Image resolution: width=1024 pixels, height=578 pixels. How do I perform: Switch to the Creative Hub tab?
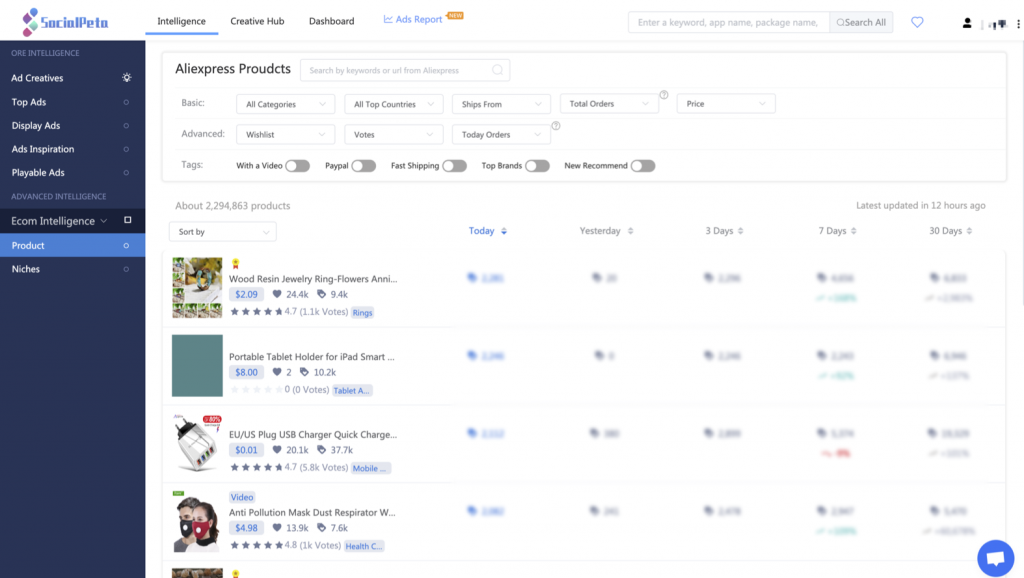[257, 21]
